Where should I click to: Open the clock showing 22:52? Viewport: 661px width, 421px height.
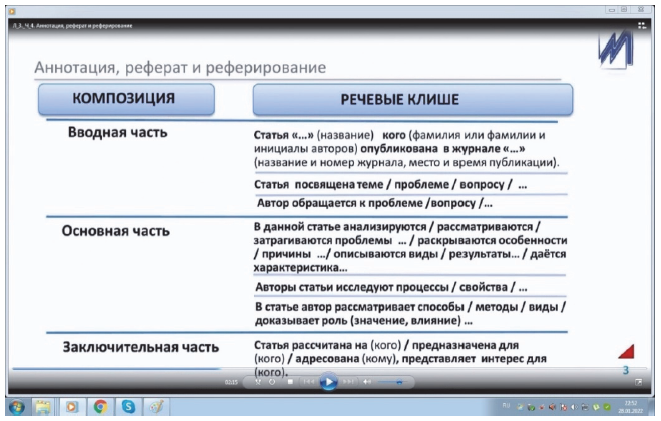click(631, 407)
